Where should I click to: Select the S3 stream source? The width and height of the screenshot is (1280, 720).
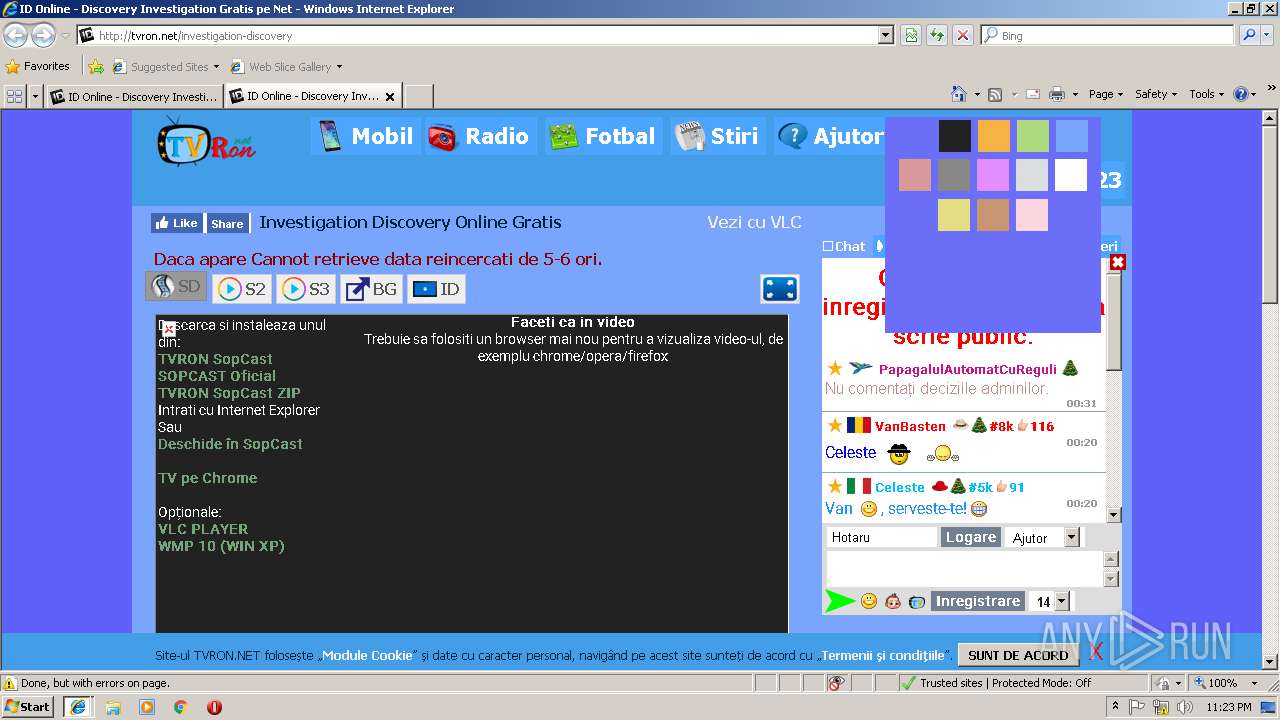pos(306,289)
